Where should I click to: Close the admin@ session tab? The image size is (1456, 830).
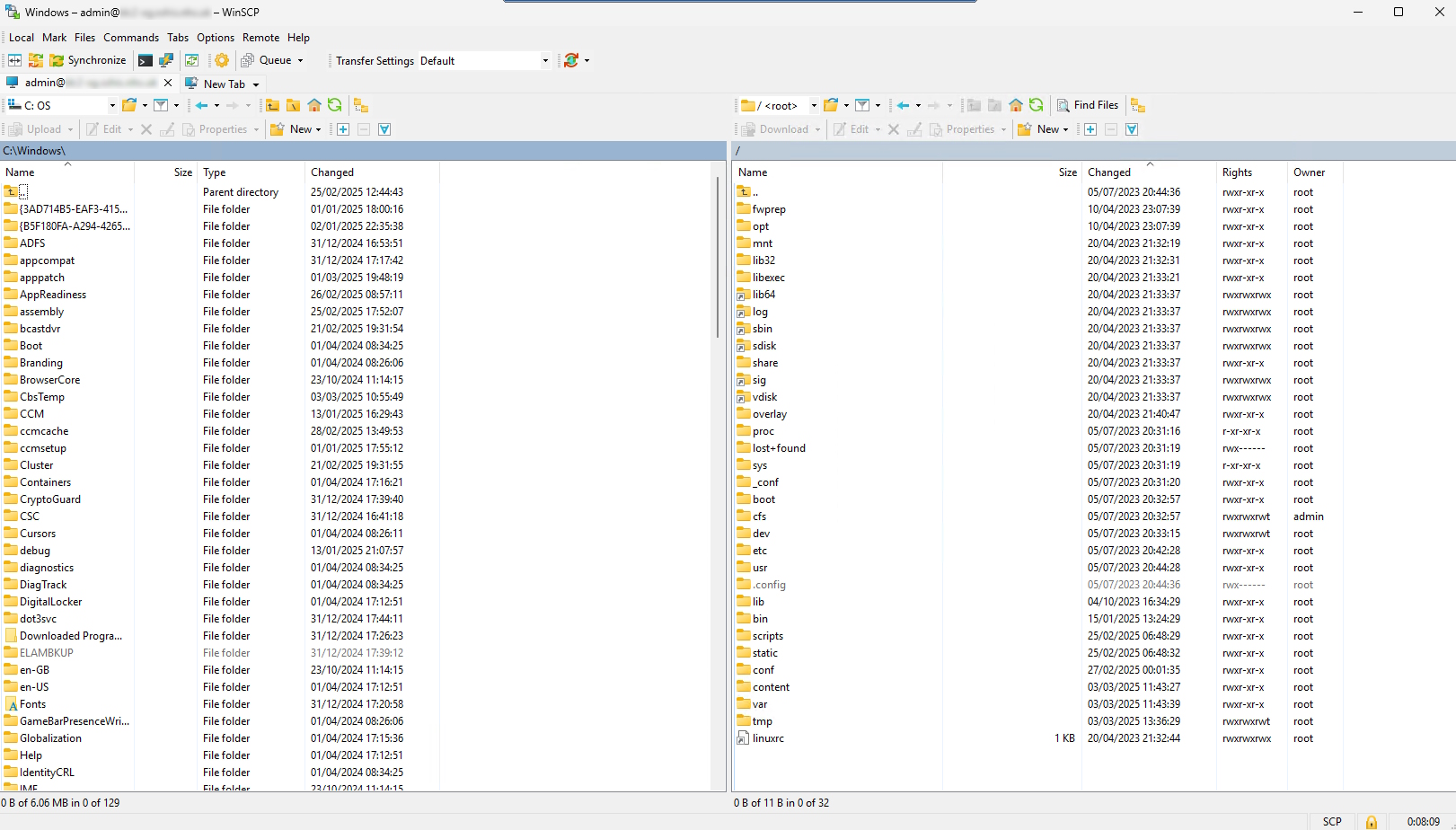point(168,83)
